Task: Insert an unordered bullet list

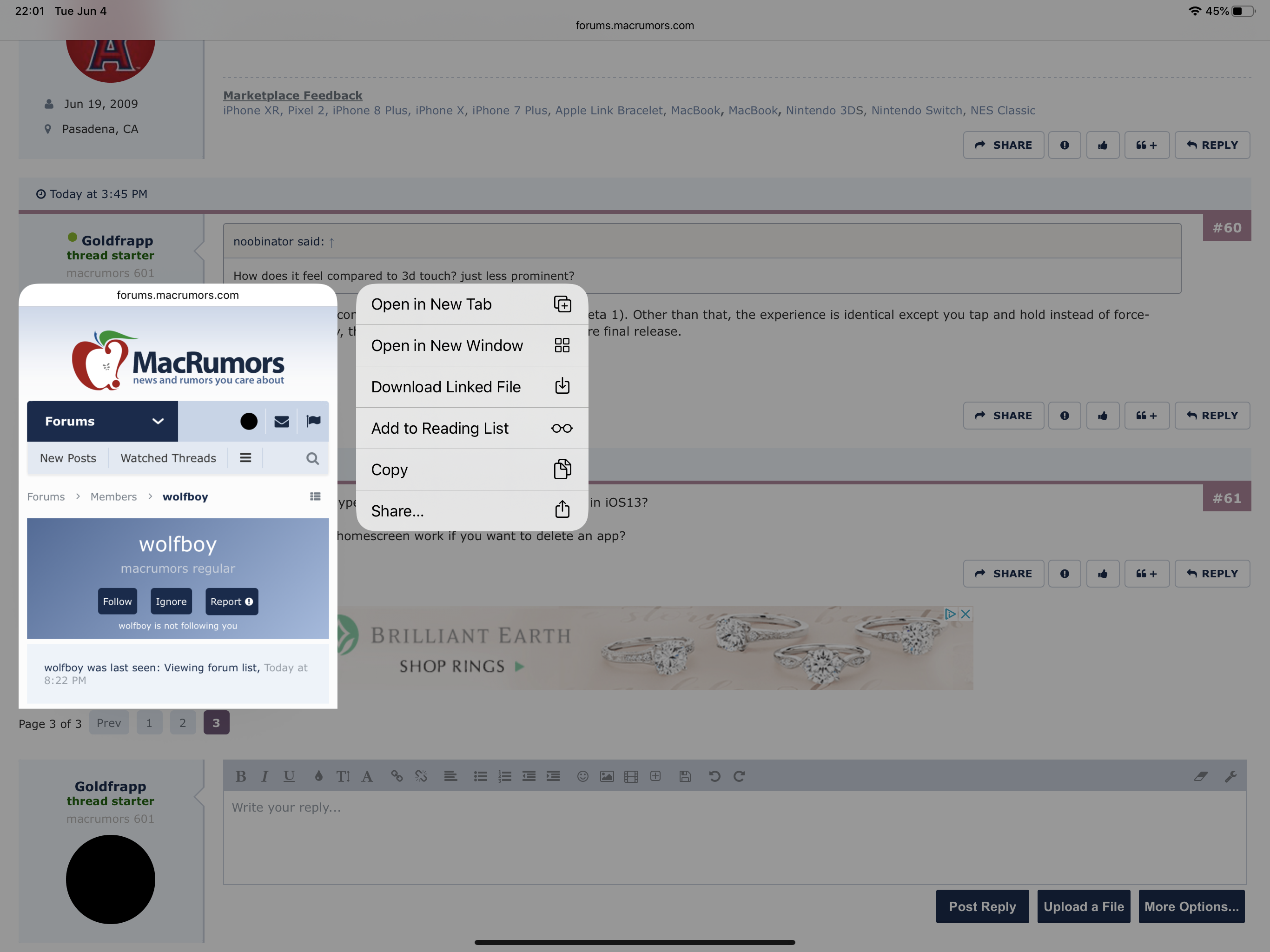Action: point(481,776)
